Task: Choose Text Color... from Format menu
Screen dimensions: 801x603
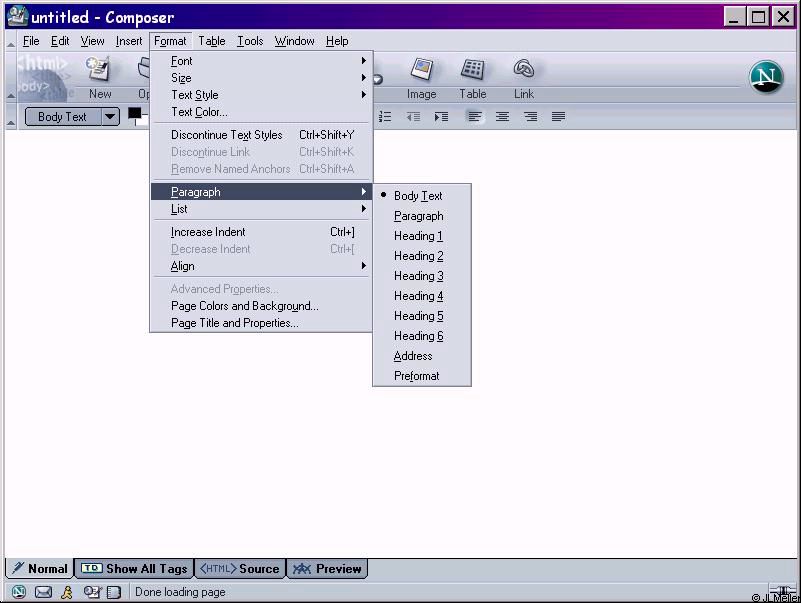Action: (262, 111)
